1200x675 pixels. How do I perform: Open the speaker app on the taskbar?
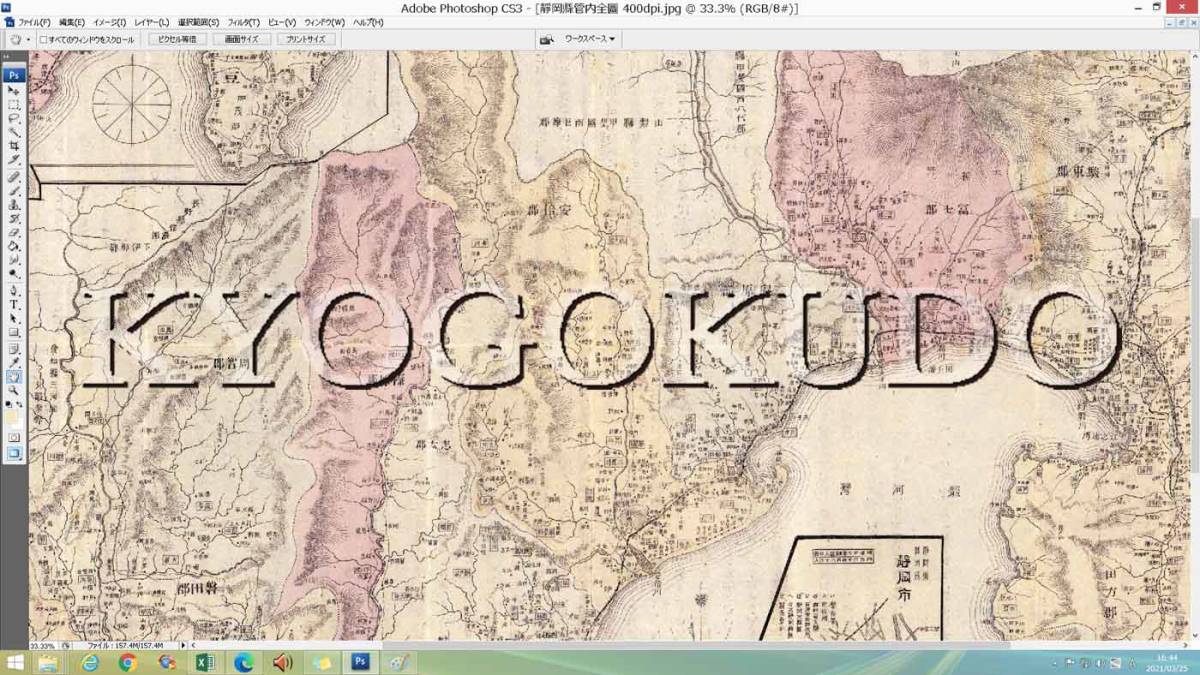[x=282, y=663]
